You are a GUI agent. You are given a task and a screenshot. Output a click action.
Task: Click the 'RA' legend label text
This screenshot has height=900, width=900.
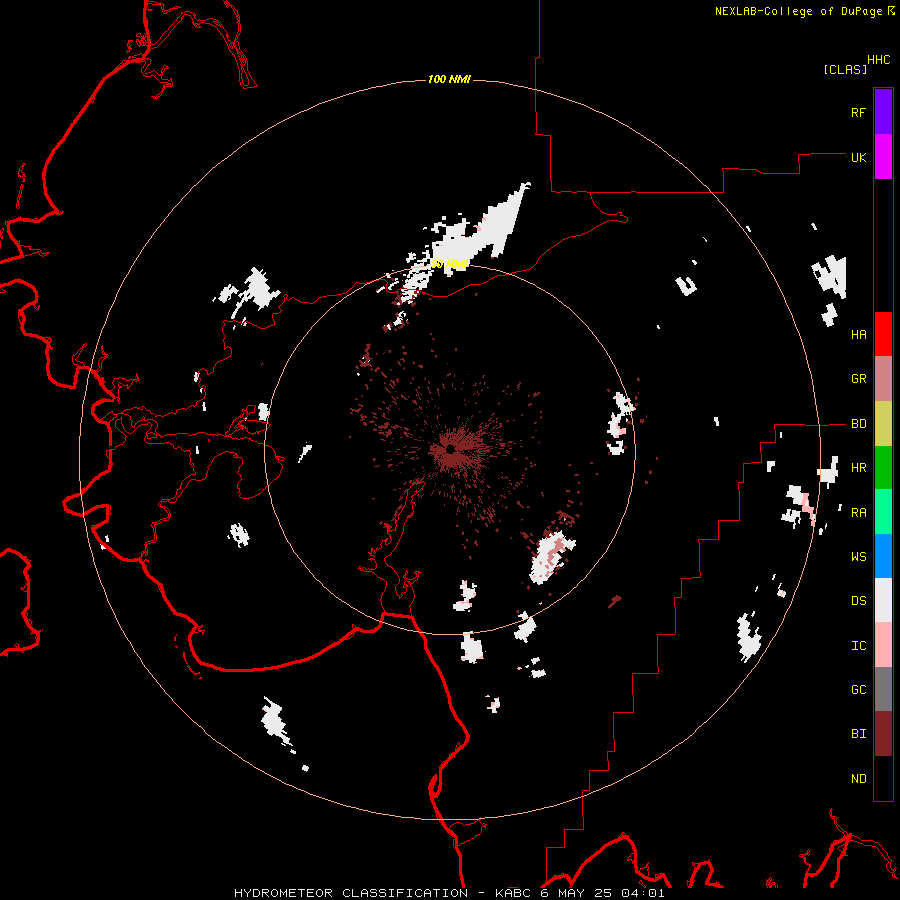click(x=858, y=513)
